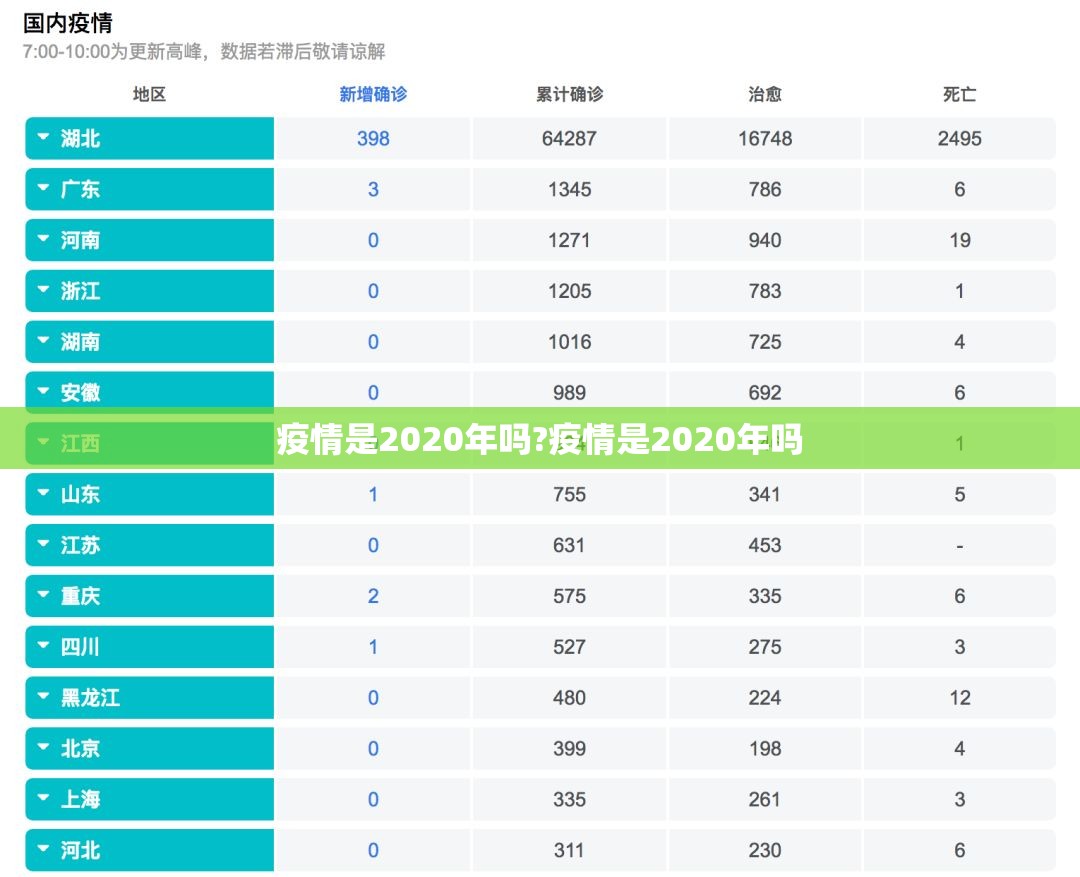Click the arrow beside 江苏

tap(43, 545)
